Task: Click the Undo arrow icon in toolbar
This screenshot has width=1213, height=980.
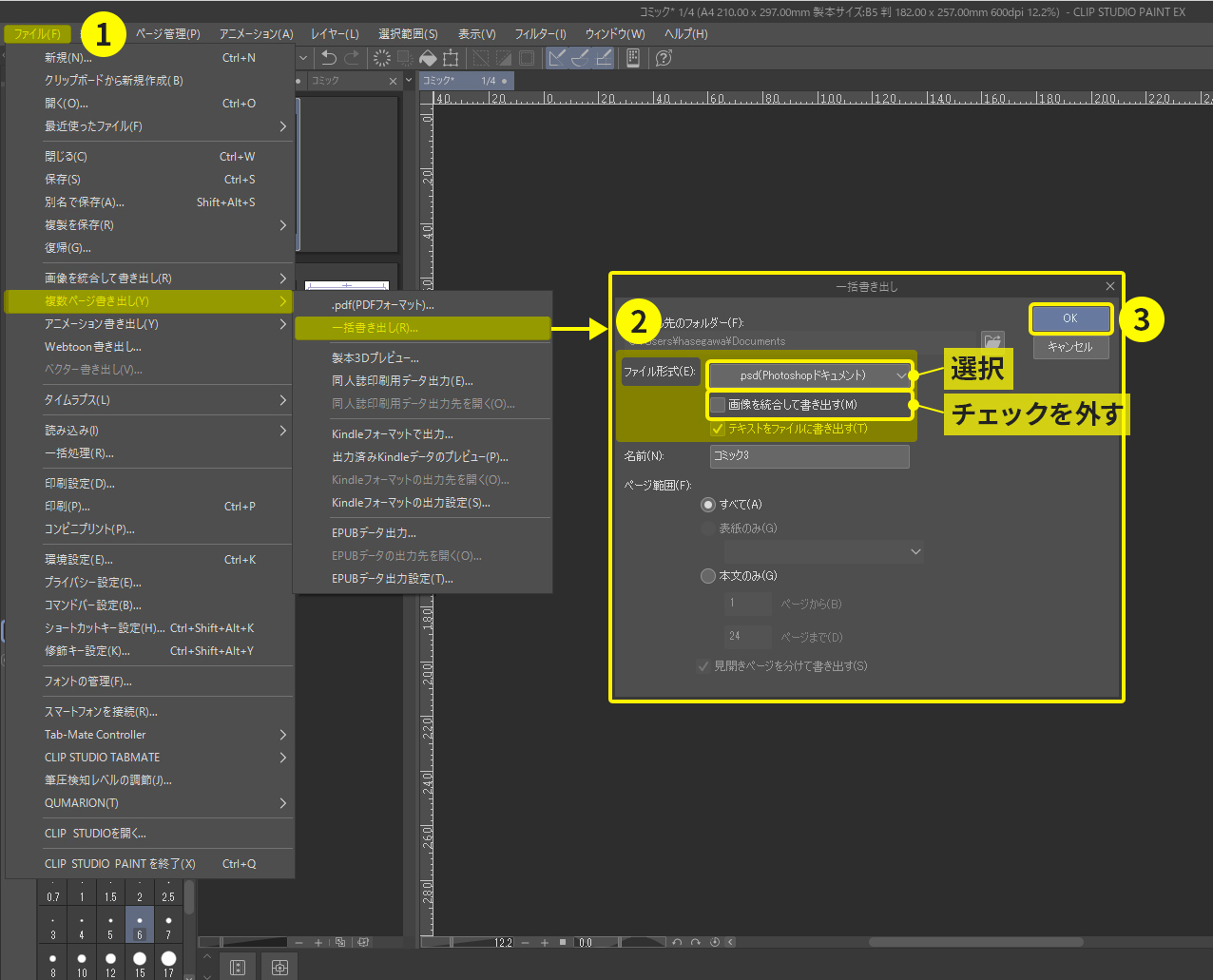Action: (x=329, y=58)
